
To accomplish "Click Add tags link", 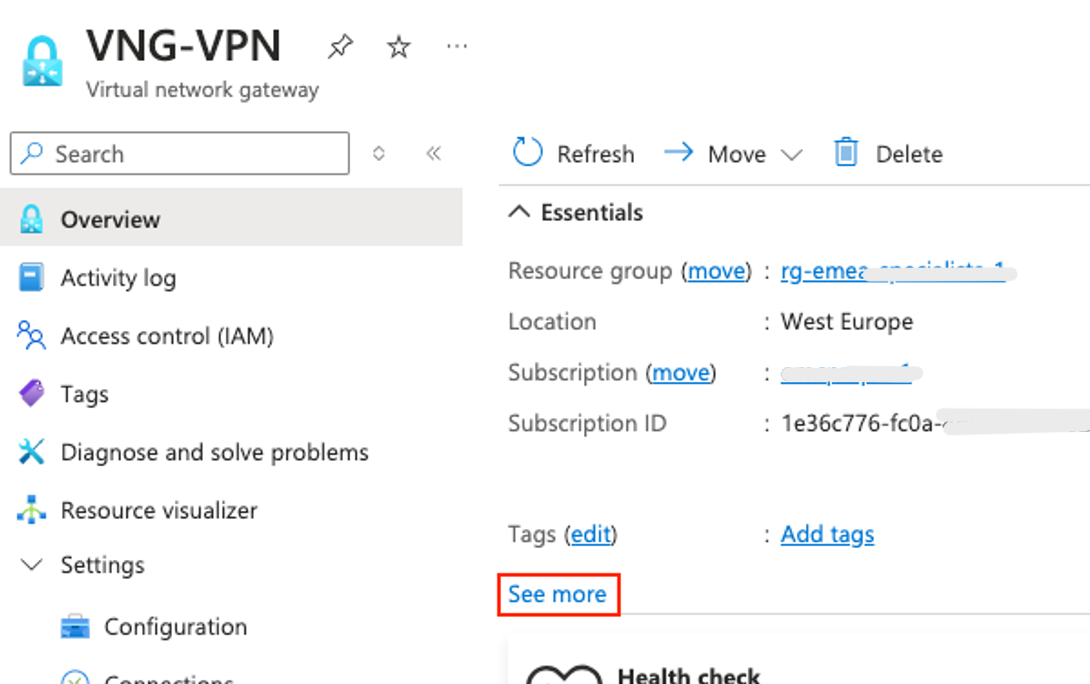I will tap(827, 534).
